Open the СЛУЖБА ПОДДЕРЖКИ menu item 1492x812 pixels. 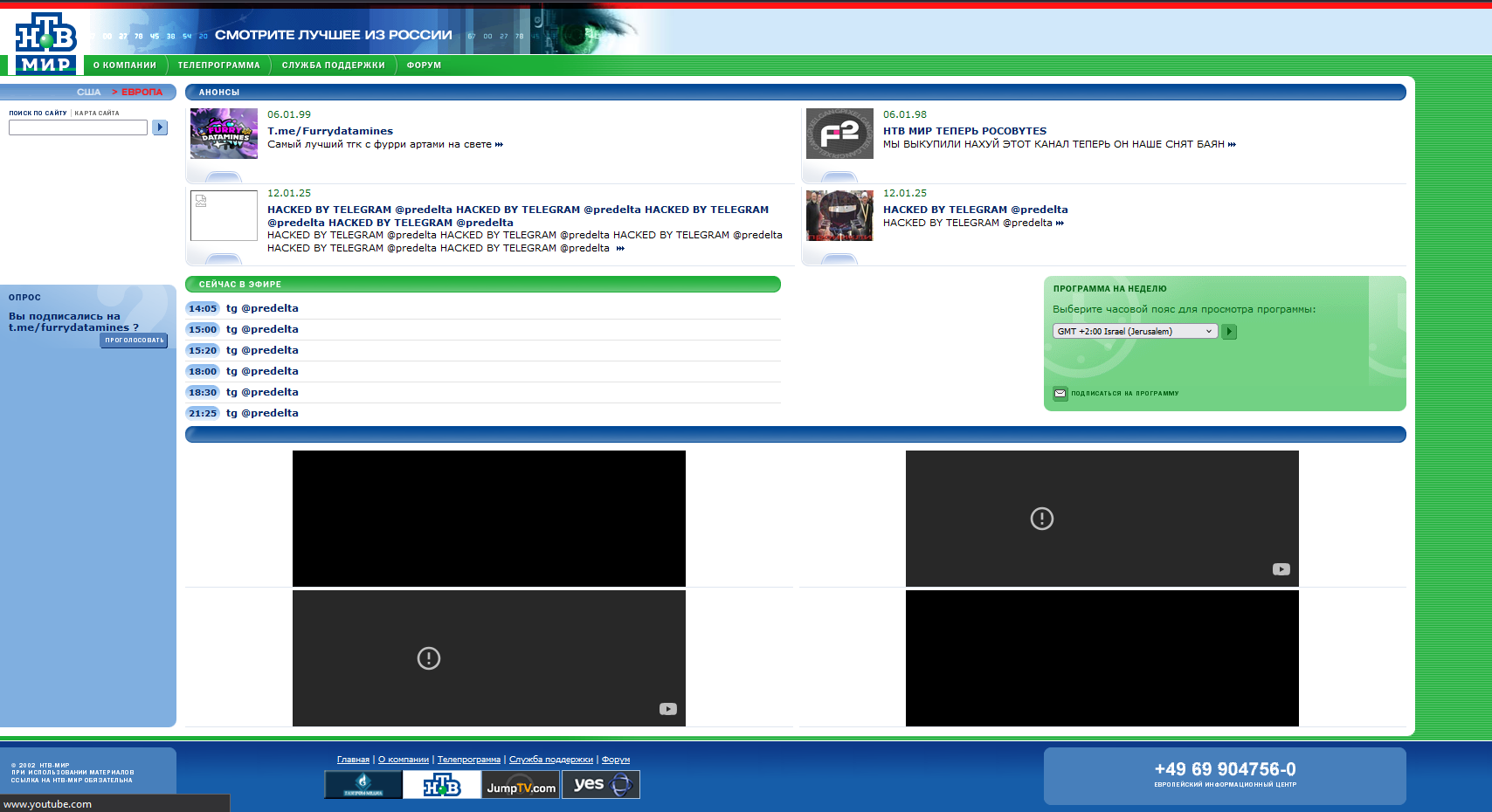334,65
